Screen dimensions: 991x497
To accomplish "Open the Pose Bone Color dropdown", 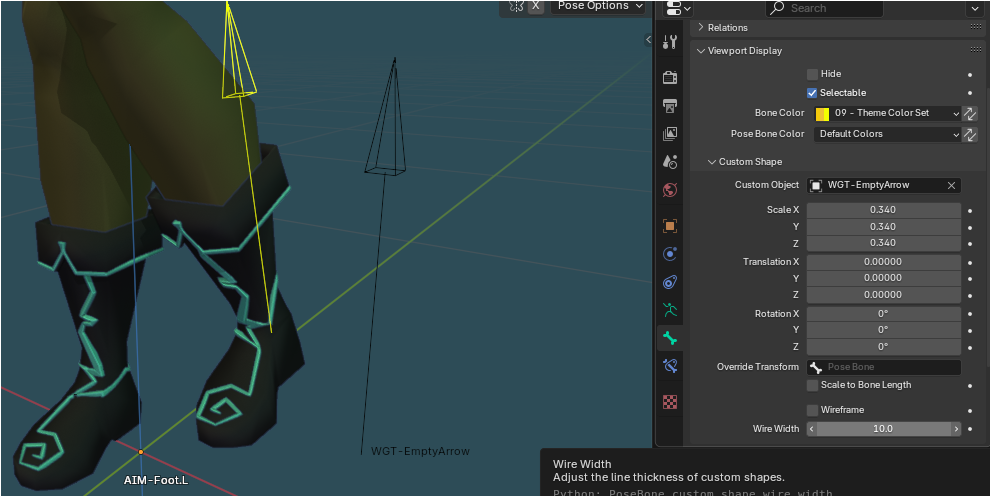I will (x=888, y=134).
